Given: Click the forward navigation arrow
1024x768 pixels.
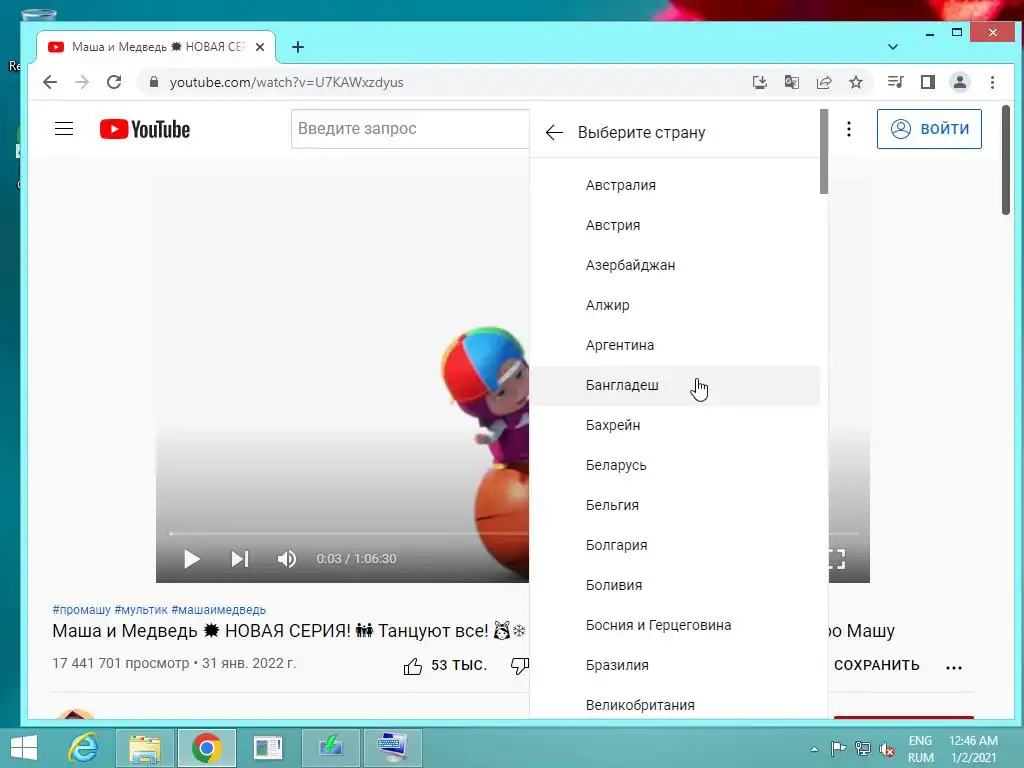Looking at the screenshot, I should [x=82, y=82].
